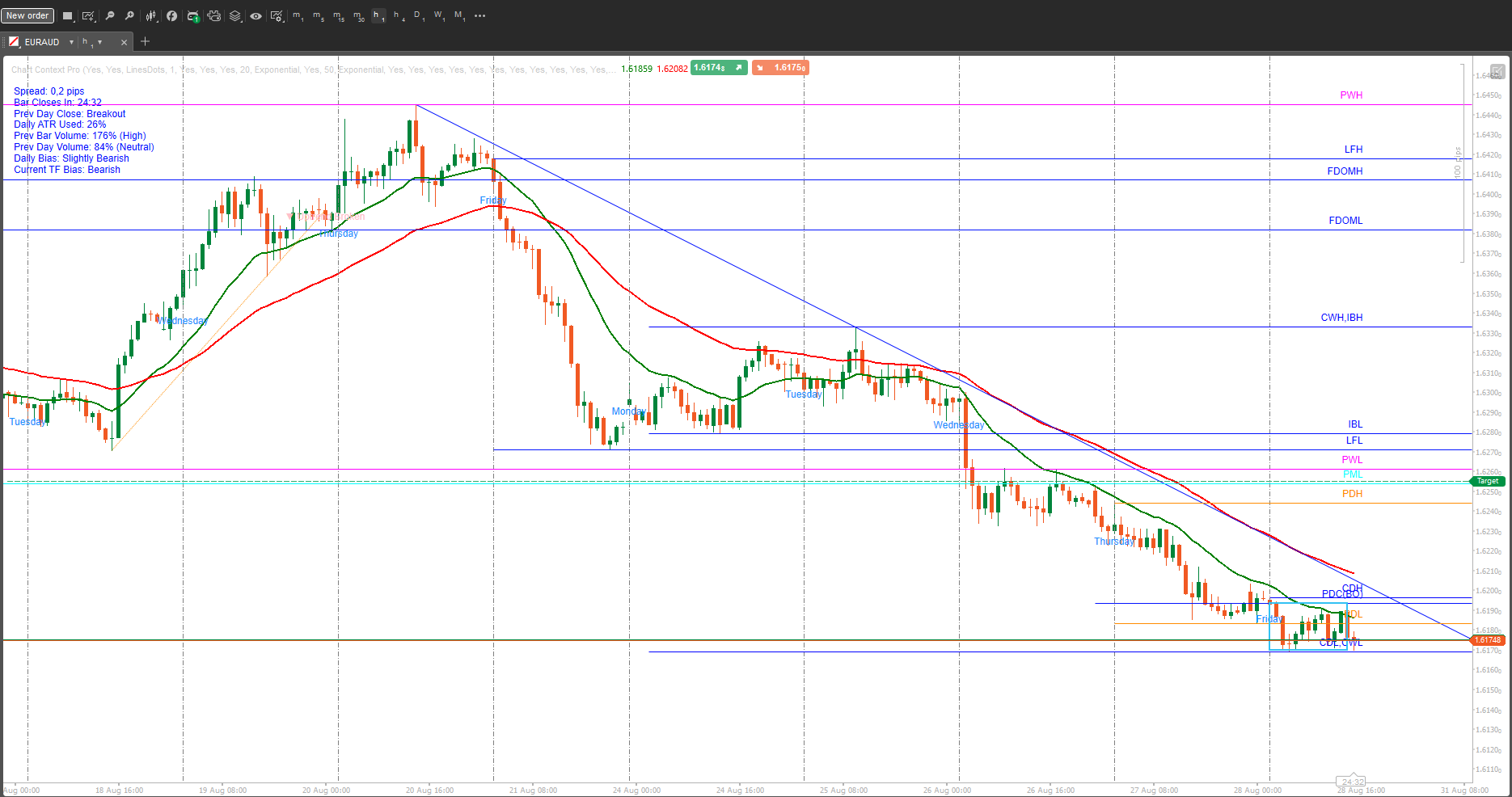Viewport: 1512px width, 797px height.
Task: Add a new chart tab with plus
Action: tap(146, 41)
